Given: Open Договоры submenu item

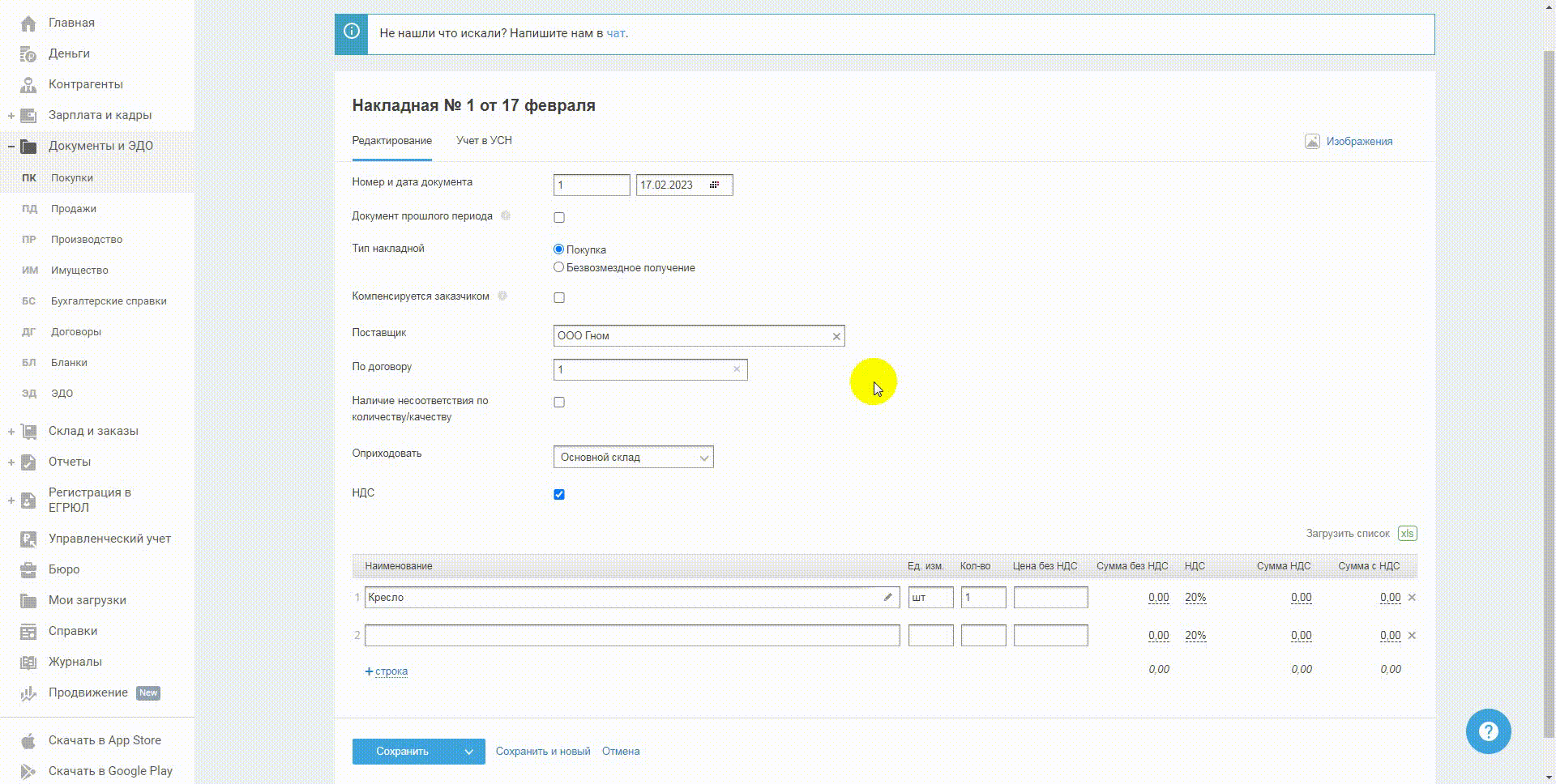Looking at the screenshot, I should coord(76,332).
